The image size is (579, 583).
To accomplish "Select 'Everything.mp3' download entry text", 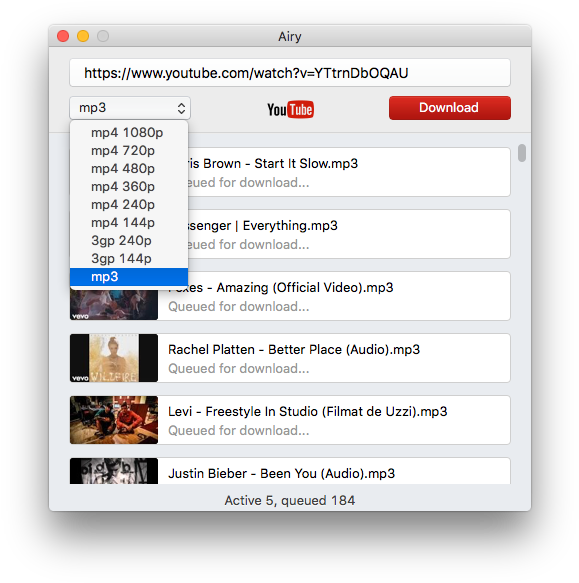I will pyautogui.click(x=290, y=226).
